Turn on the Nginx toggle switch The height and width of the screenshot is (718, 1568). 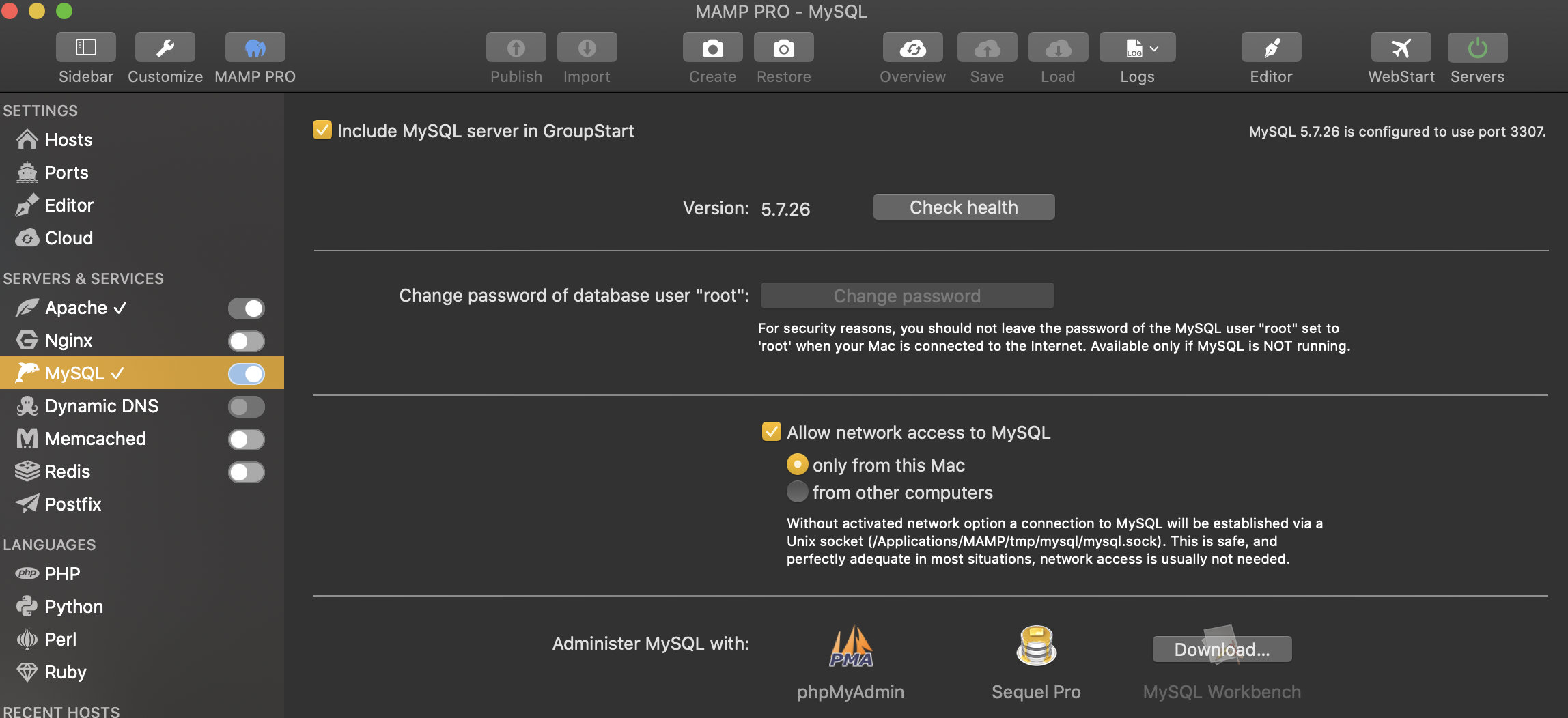[x=247, y=341]
